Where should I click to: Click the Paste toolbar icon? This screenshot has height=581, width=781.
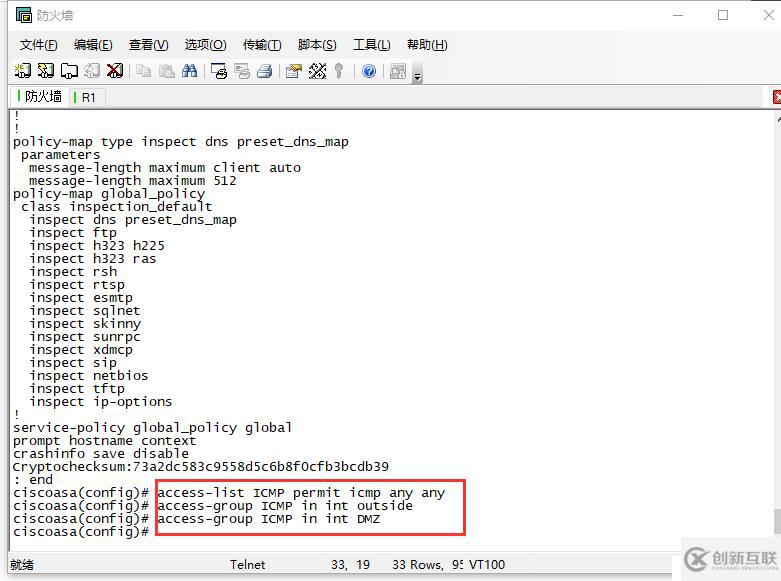point(166,71)
